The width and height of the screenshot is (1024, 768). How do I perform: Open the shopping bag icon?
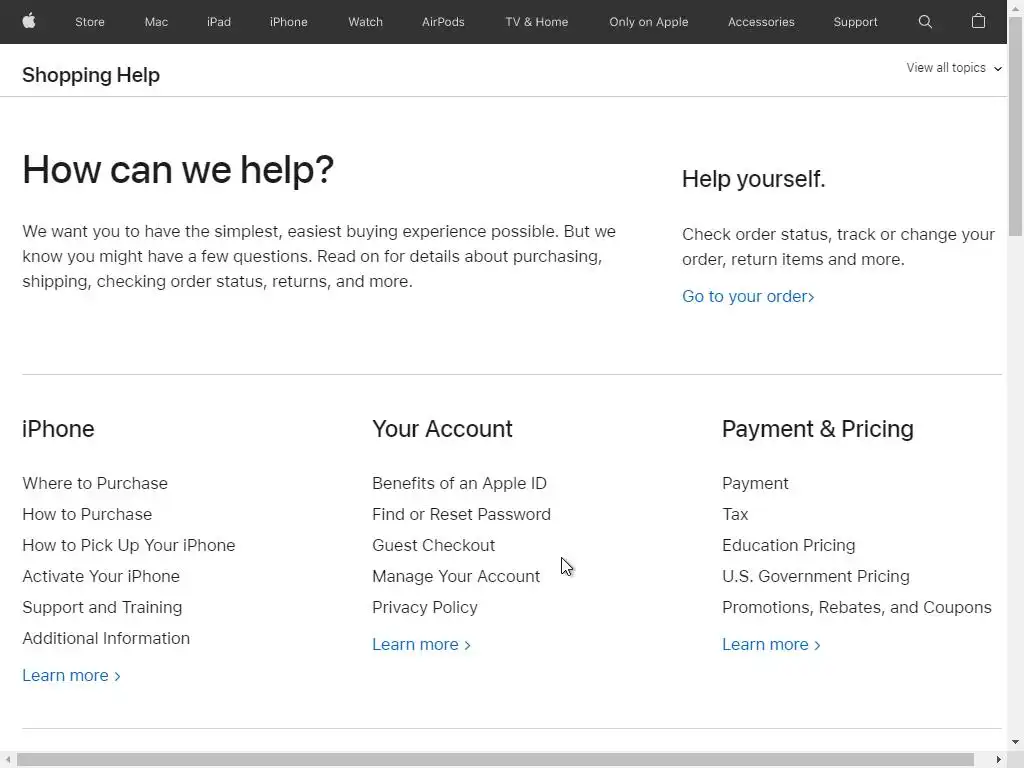click(x=978, y=21)
